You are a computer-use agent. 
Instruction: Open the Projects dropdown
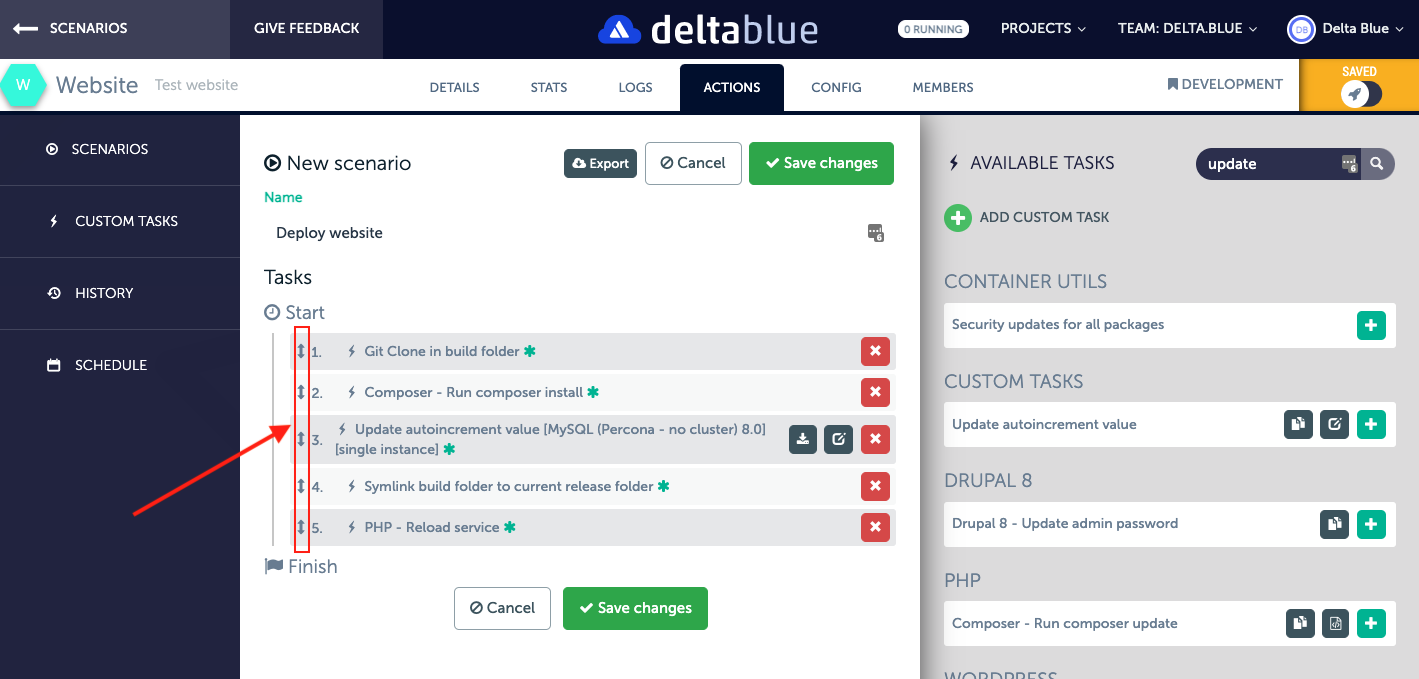coord(1043,29)
